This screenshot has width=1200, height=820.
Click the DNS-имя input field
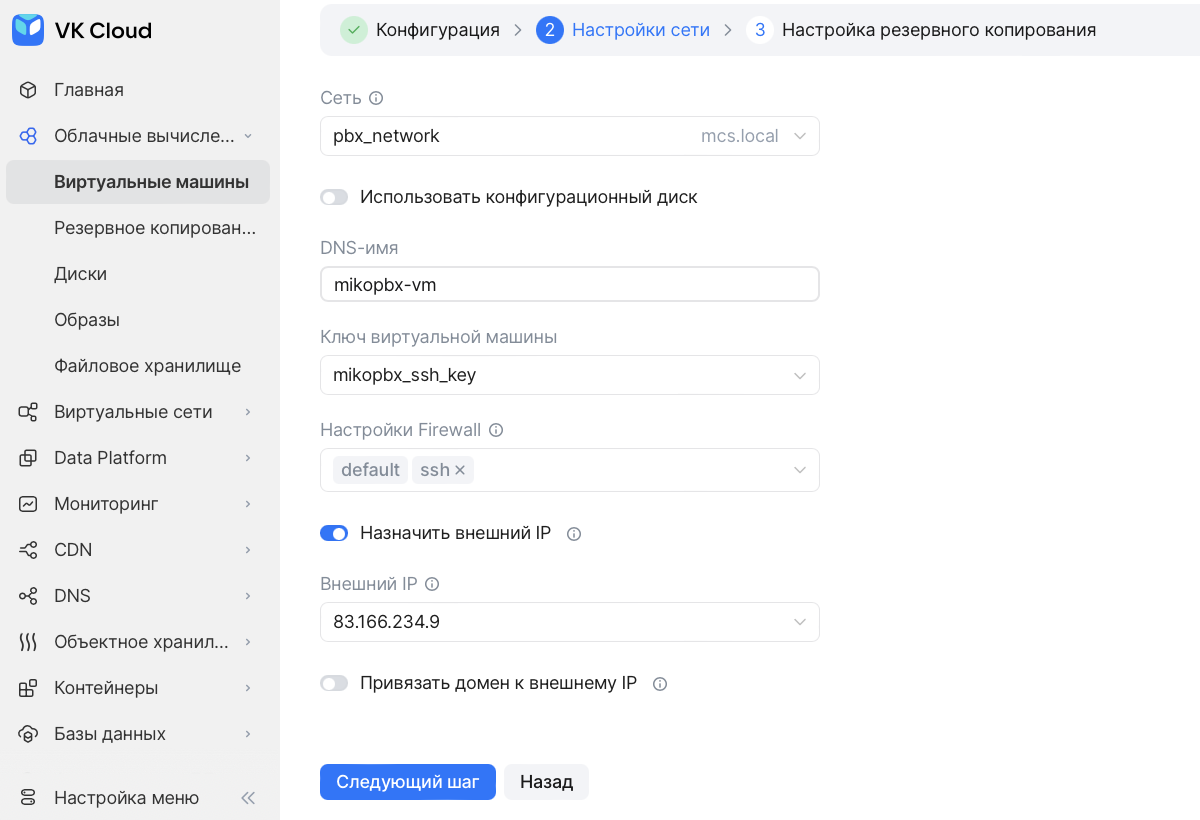pos(569,284)
